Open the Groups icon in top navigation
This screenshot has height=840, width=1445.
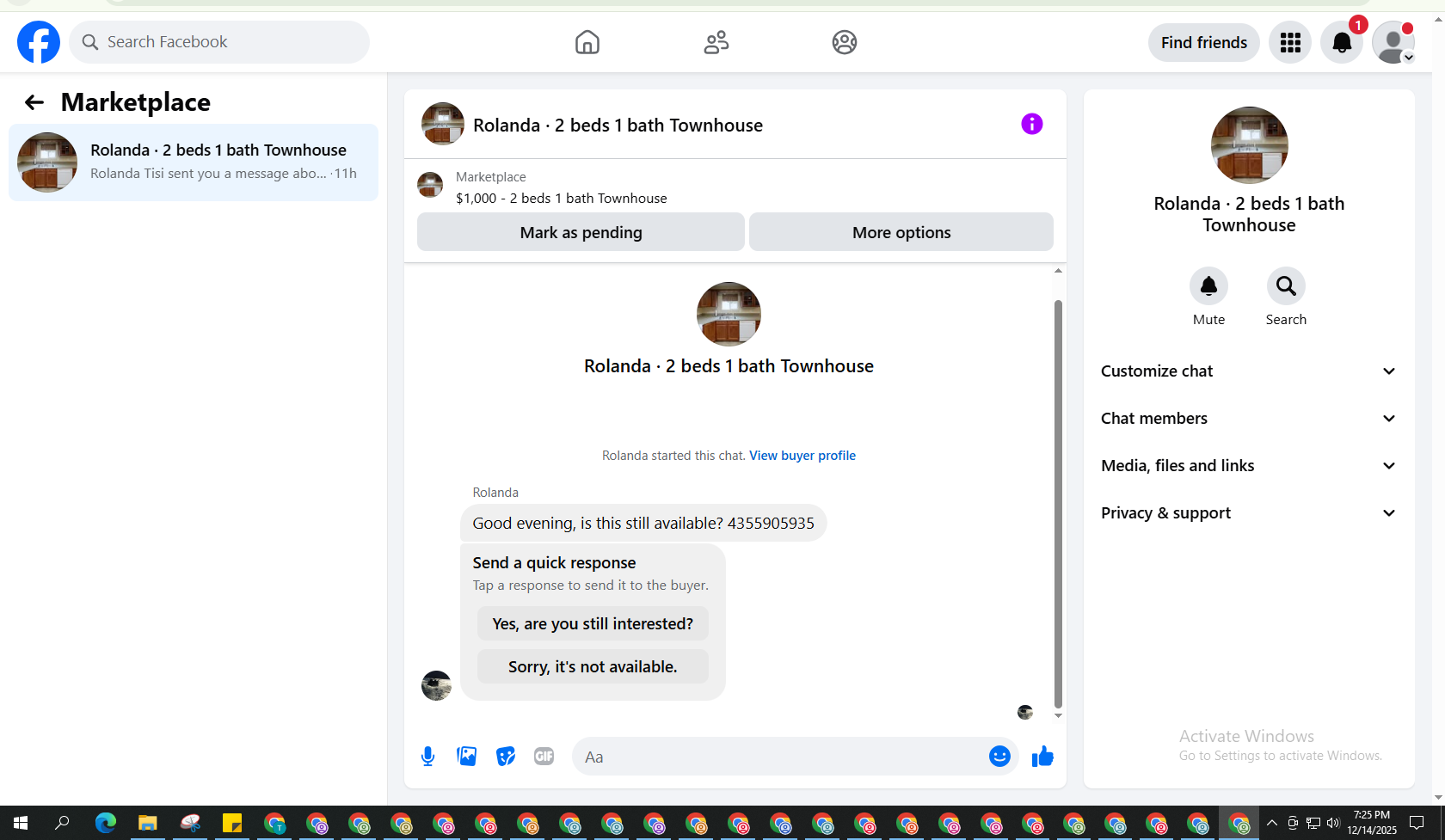coord(845,42)
